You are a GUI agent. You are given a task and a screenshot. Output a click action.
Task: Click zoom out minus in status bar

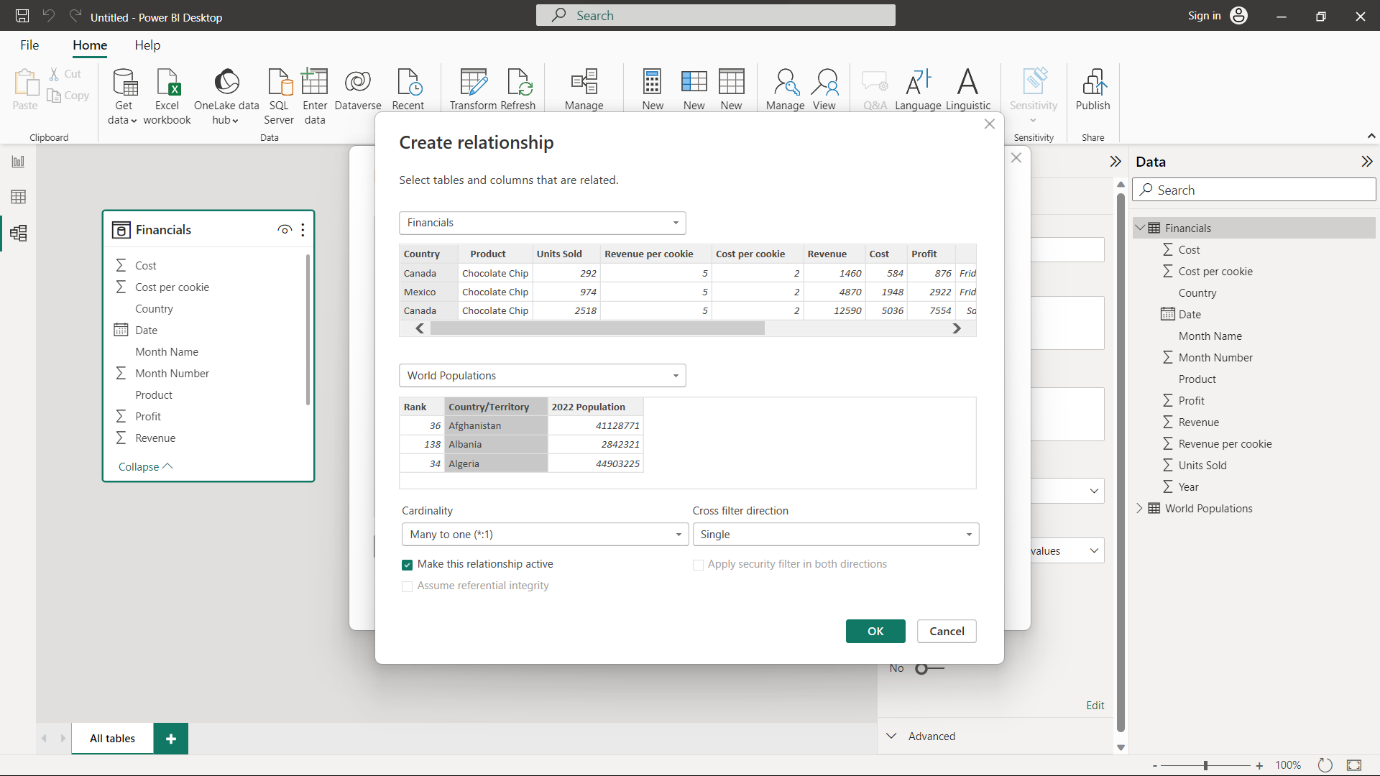click(1155, 765)
